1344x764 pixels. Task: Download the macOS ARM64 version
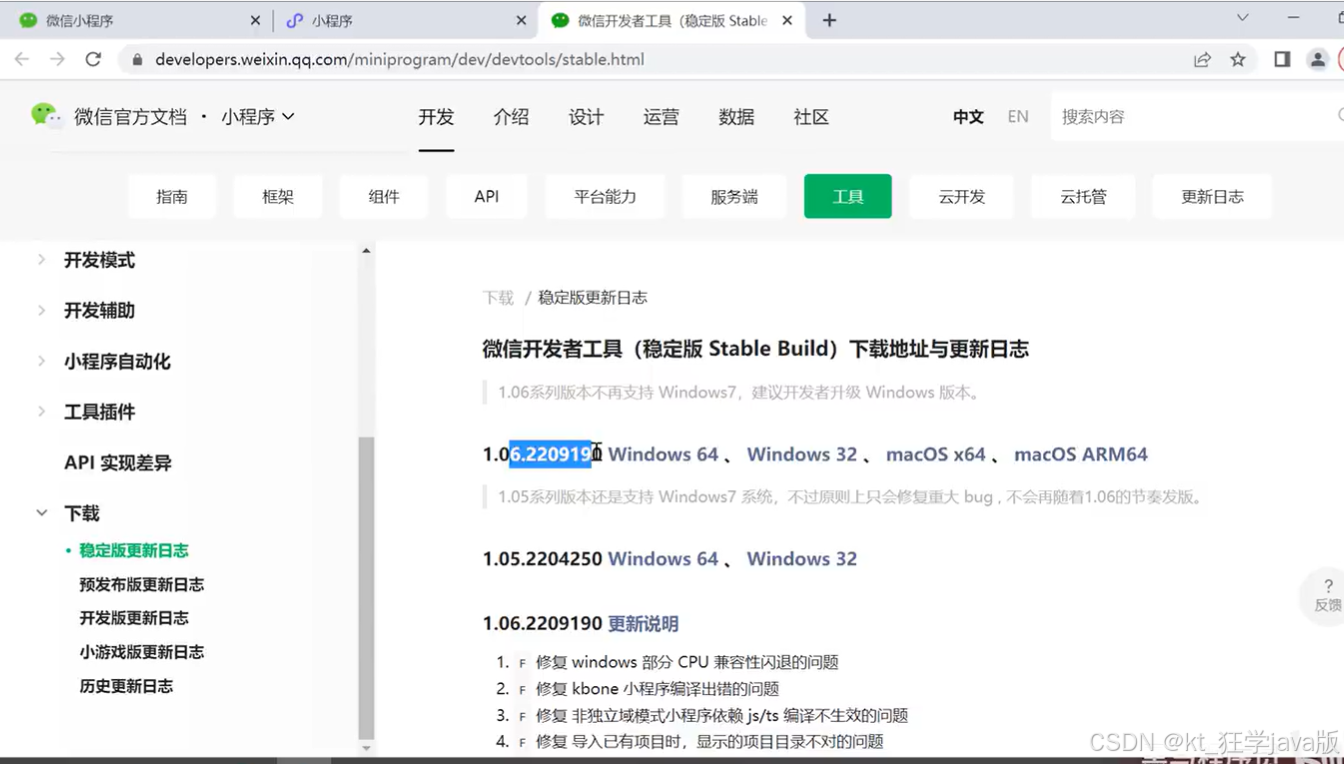(x=1081, y=454)
